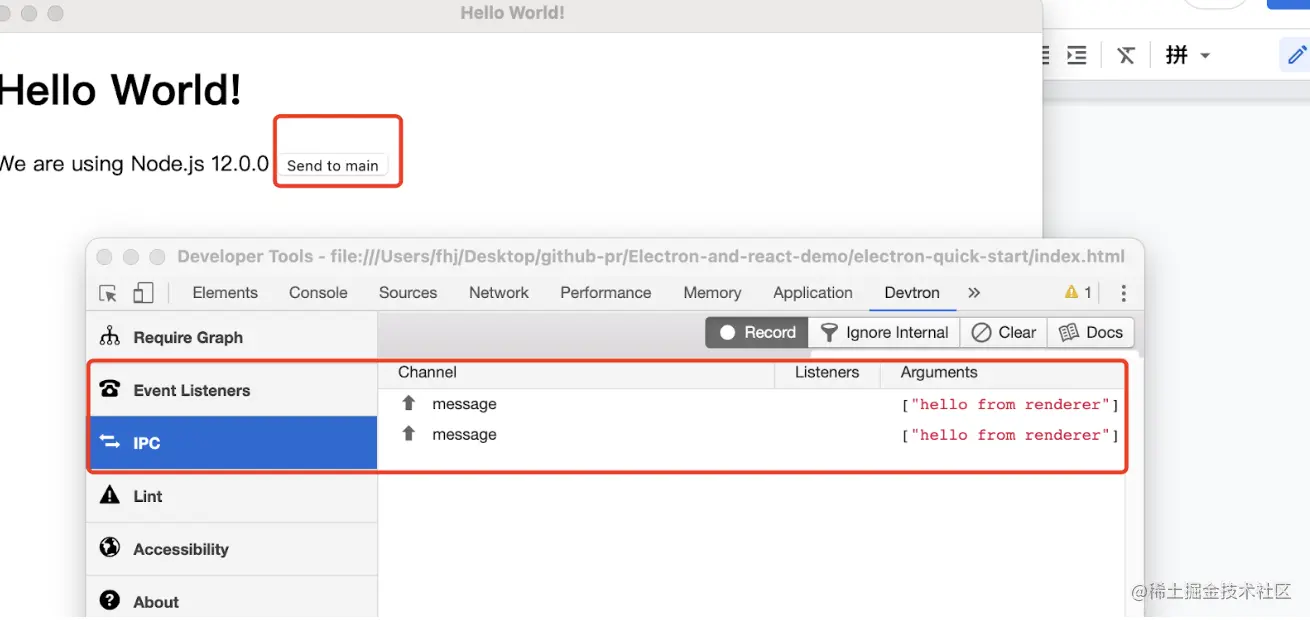The width and height of the screenshot is (1310, 620).
Task: Open the Performance tab
Action: point(606,293)
